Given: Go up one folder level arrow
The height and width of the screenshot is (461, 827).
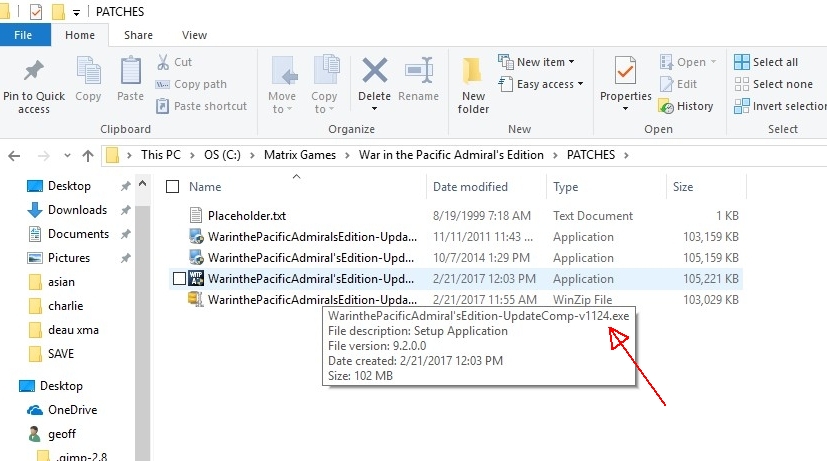Looking at the screenshot, I should click(88, 156).
